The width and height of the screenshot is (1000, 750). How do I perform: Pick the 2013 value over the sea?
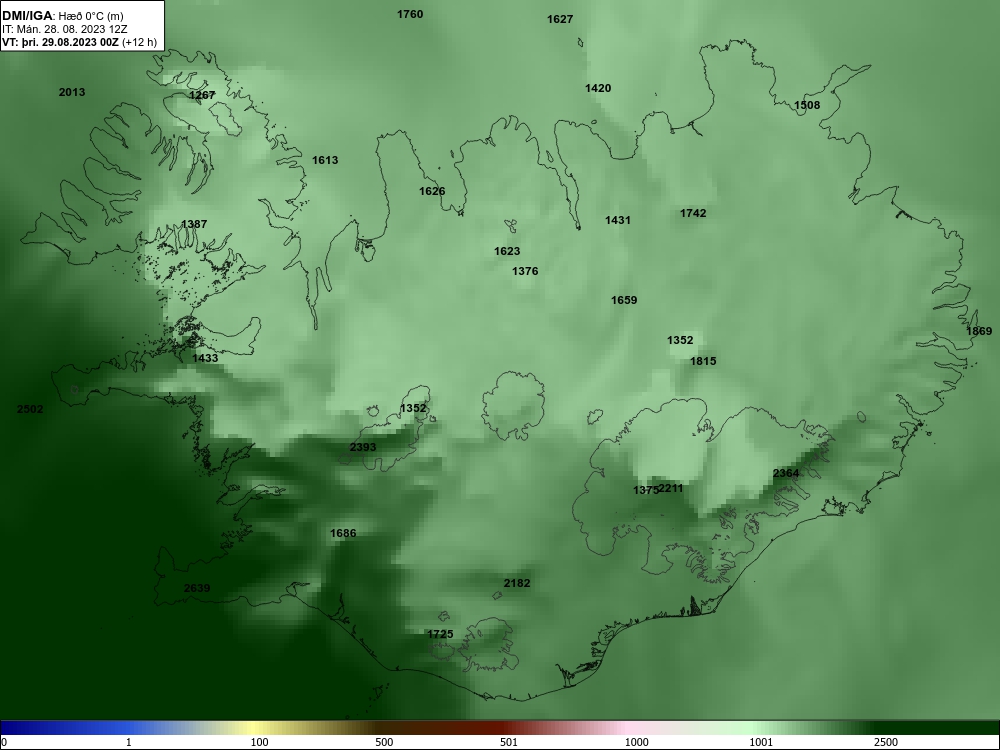click(x=72, y=92)
